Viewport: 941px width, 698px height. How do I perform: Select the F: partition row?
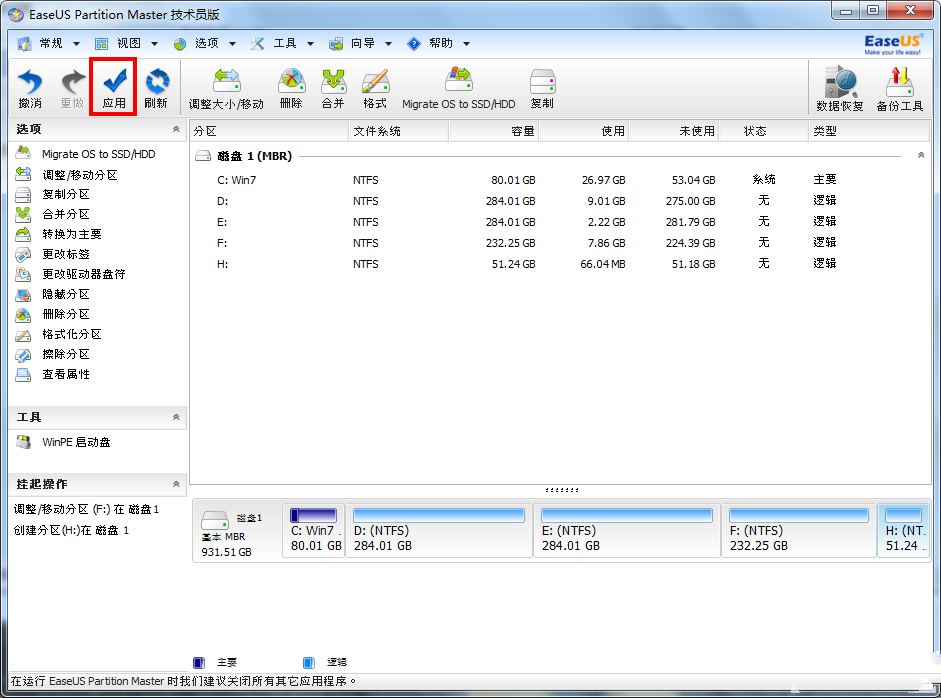(561, 243)
